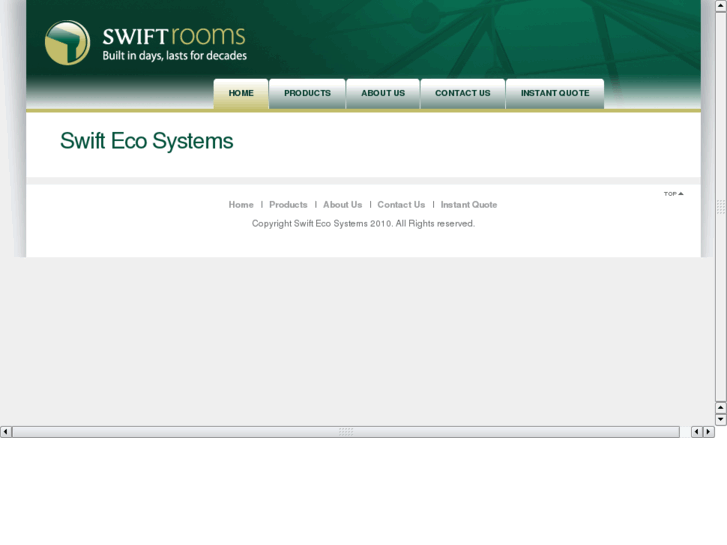Click the copyright notice text
The width and height of the screenshot is (727, 545).
[363, 224]
